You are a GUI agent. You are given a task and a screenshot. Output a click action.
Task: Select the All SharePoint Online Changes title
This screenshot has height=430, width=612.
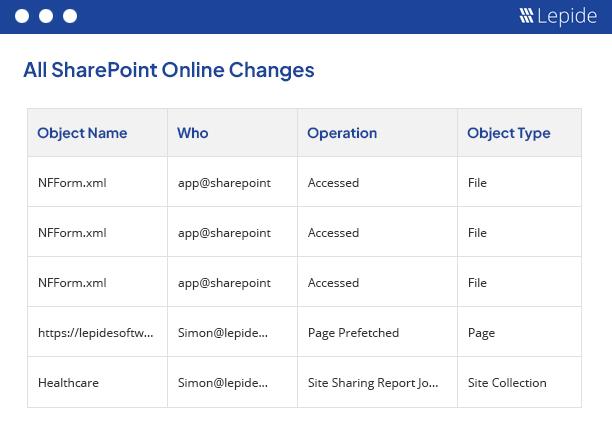169,70
